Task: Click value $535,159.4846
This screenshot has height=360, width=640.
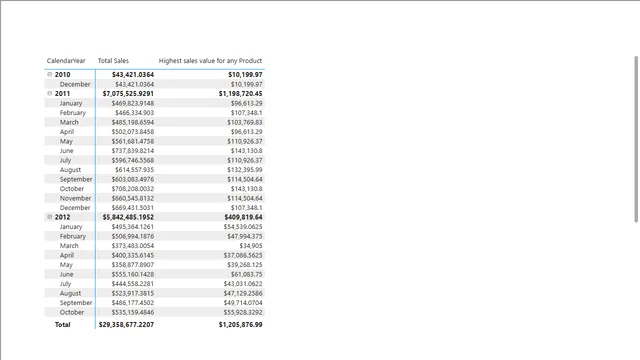Action: tap(133, 312)
